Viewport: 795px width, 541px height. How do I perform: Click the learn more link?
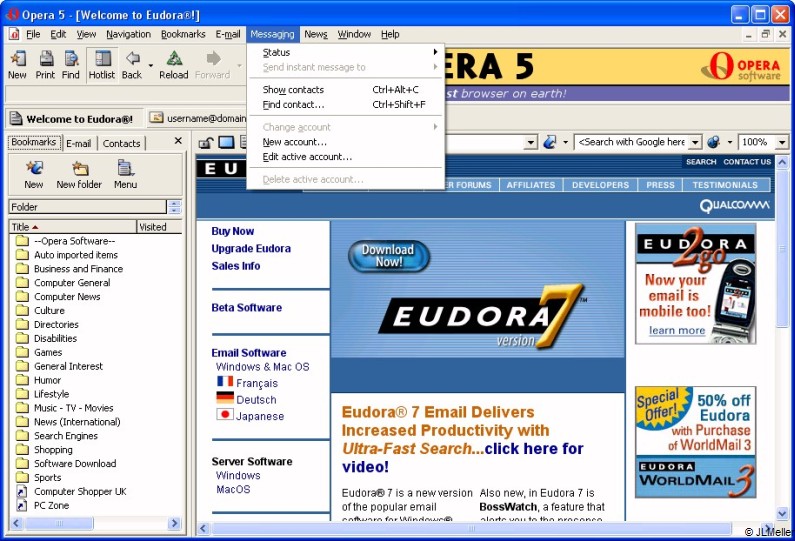[x=677, y=330]
